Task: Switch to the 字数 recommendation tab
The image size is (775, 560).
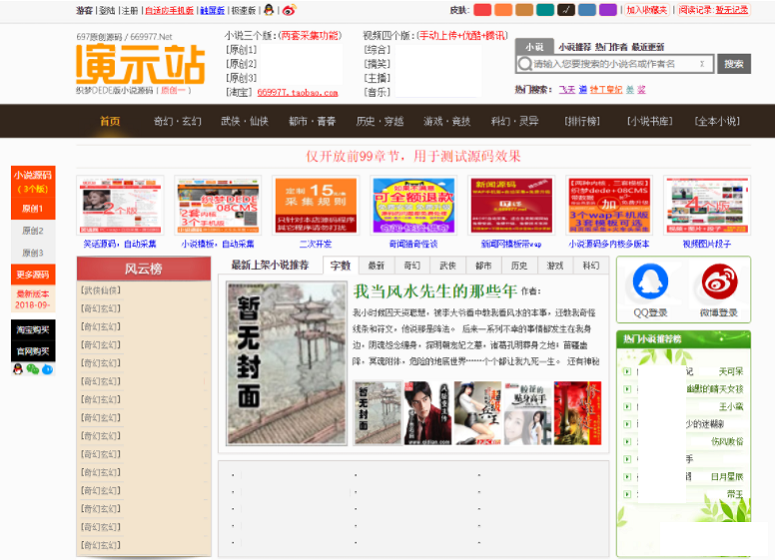Action: (x=341, y=266)
